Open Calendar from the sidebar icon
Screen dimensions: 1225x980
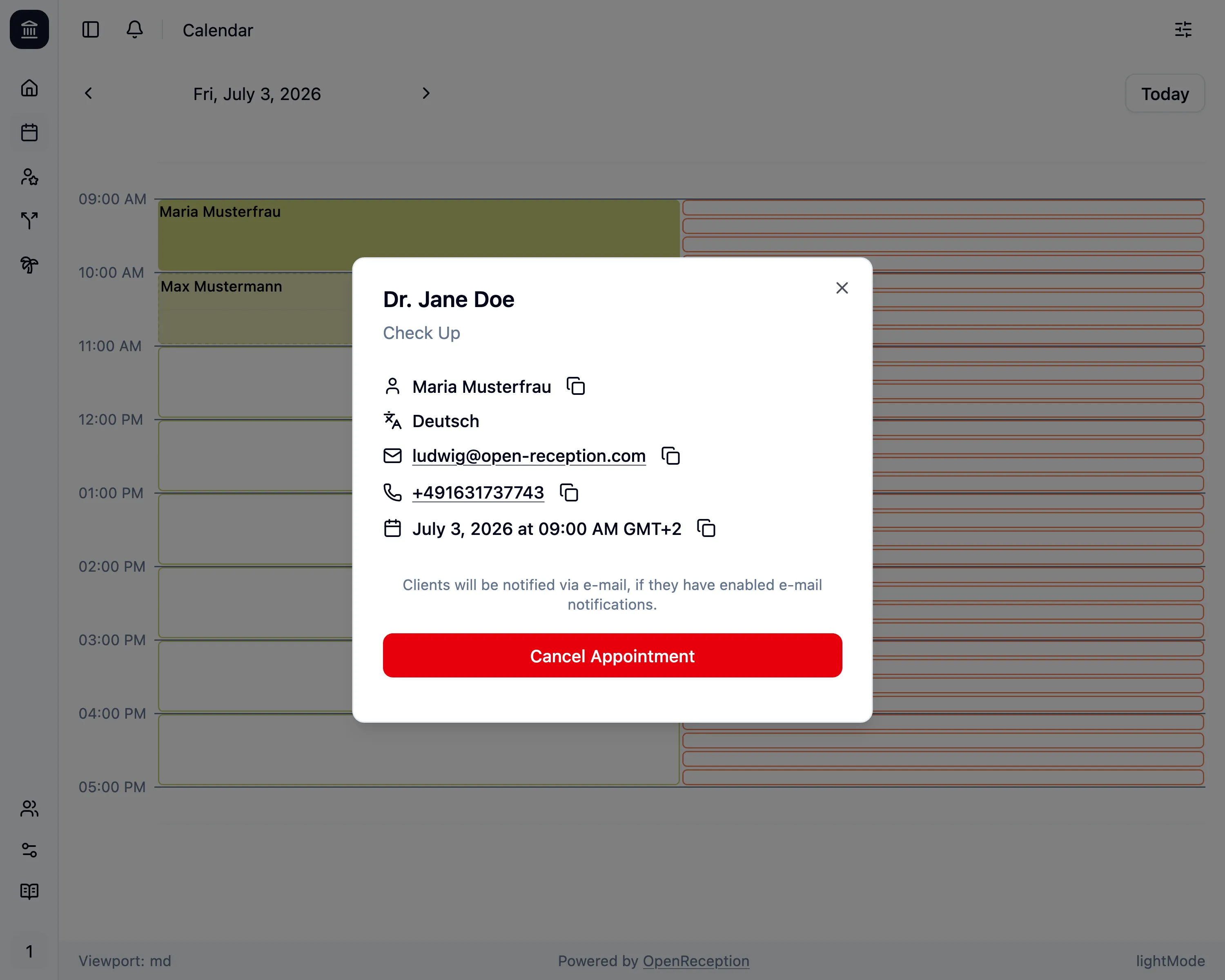coord(29,132)
